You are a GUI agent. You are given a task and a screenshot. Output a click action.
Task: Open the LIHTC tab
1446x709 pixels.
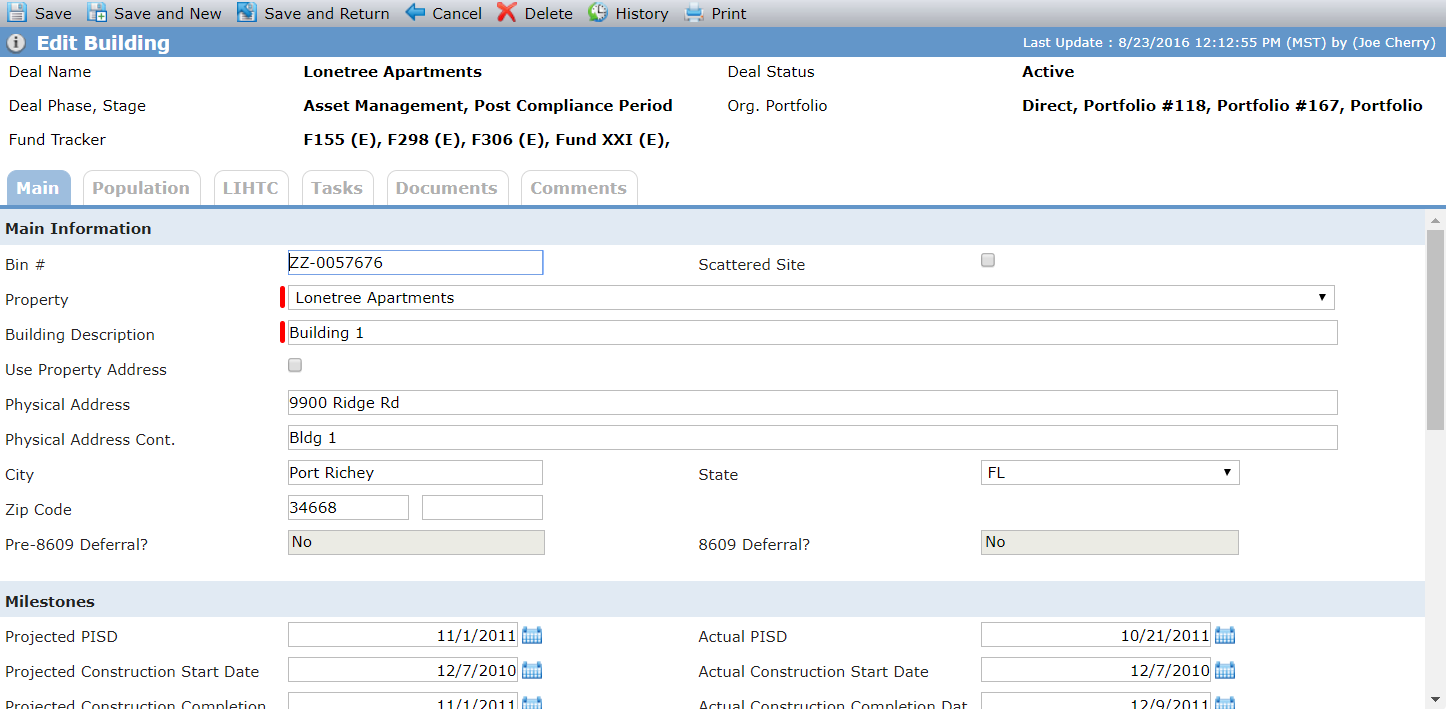pos(251,188)
